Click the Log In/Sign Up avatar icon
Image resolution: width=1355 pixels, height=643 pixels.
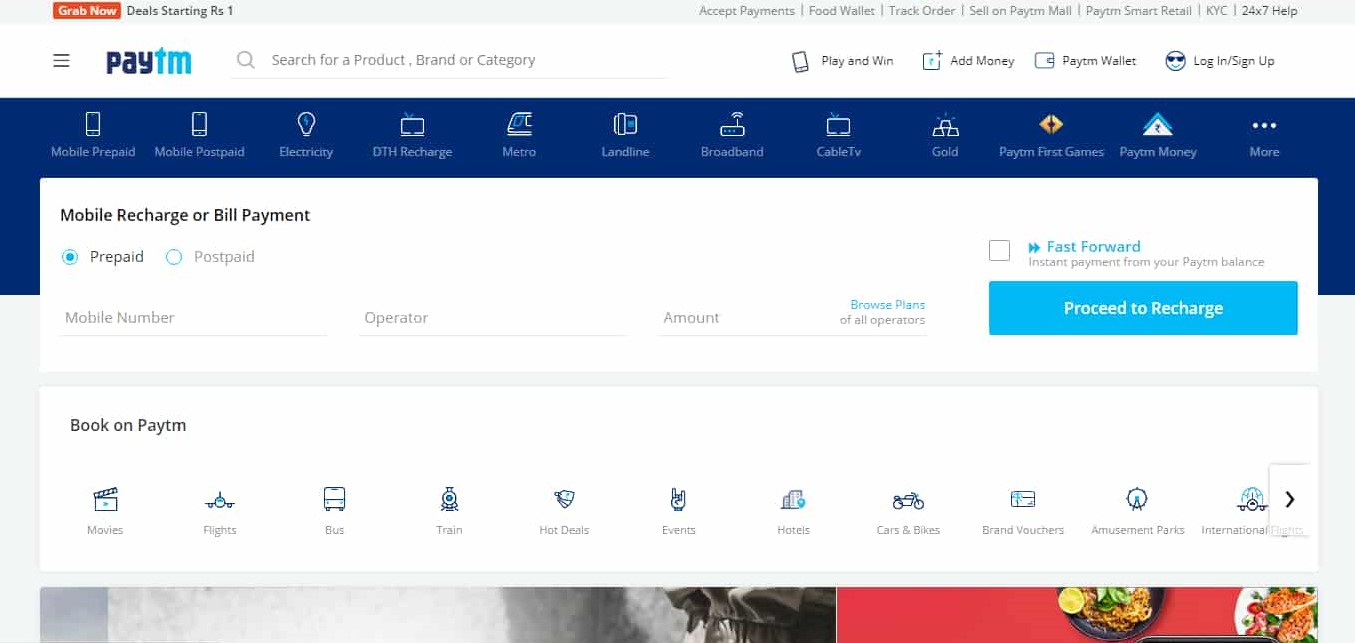(x=1175, y=61)
